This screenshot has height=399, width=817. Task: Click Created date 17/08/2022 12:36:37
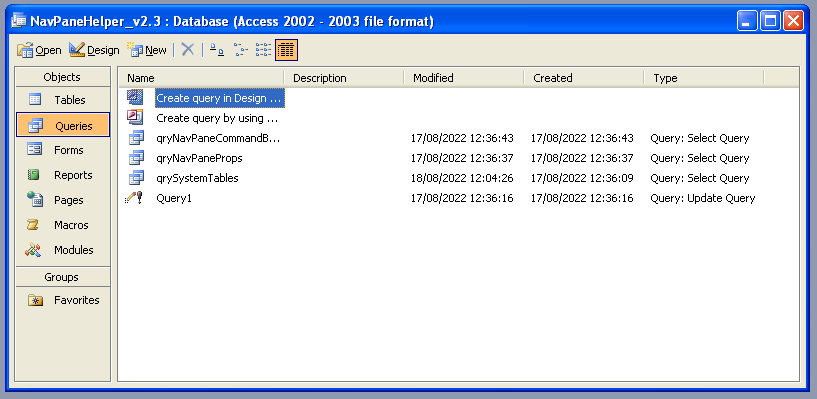(x=582, y=158)
